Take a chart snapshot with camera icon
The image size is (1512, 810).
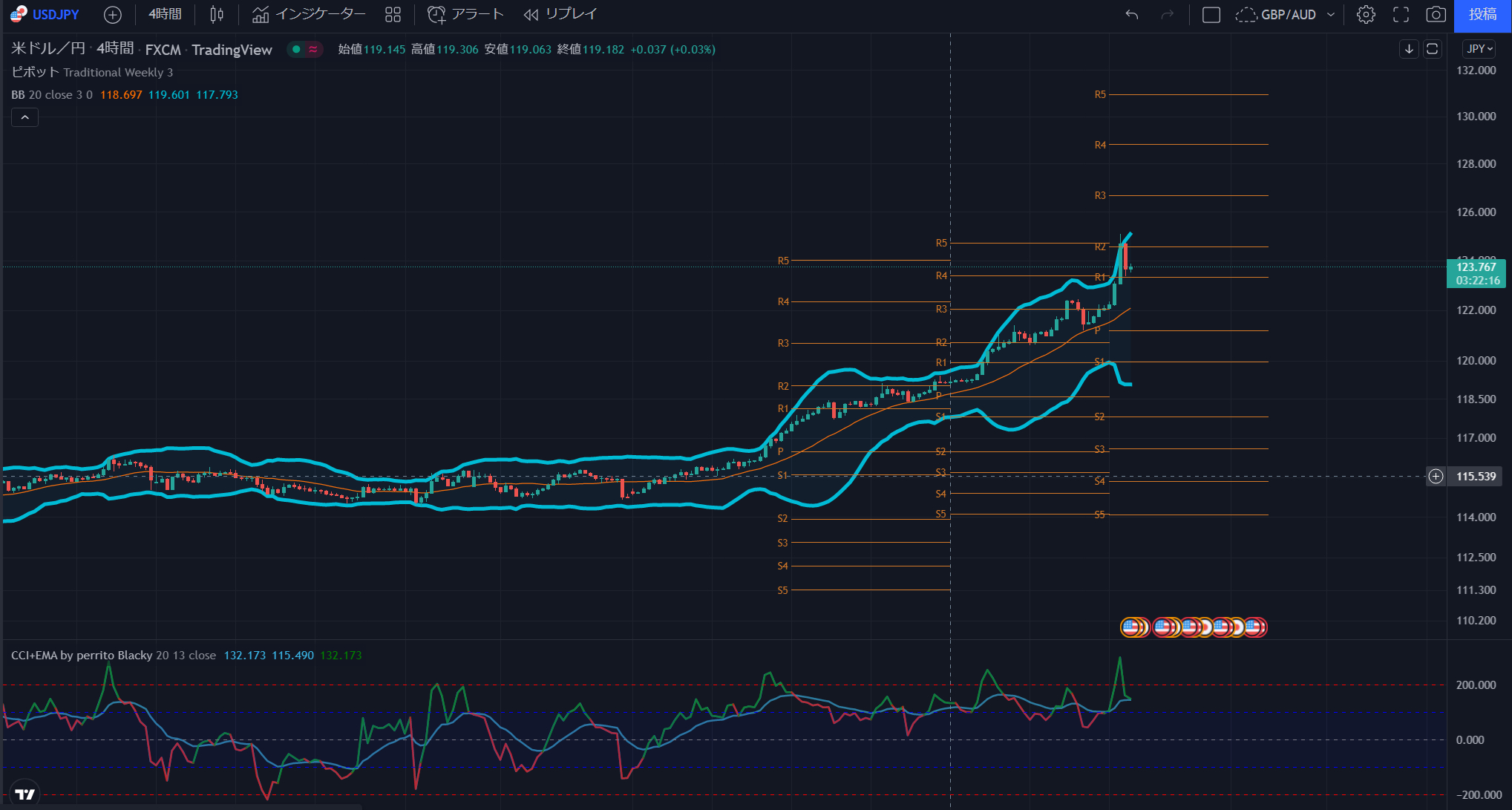click(x=1436, y=14)
